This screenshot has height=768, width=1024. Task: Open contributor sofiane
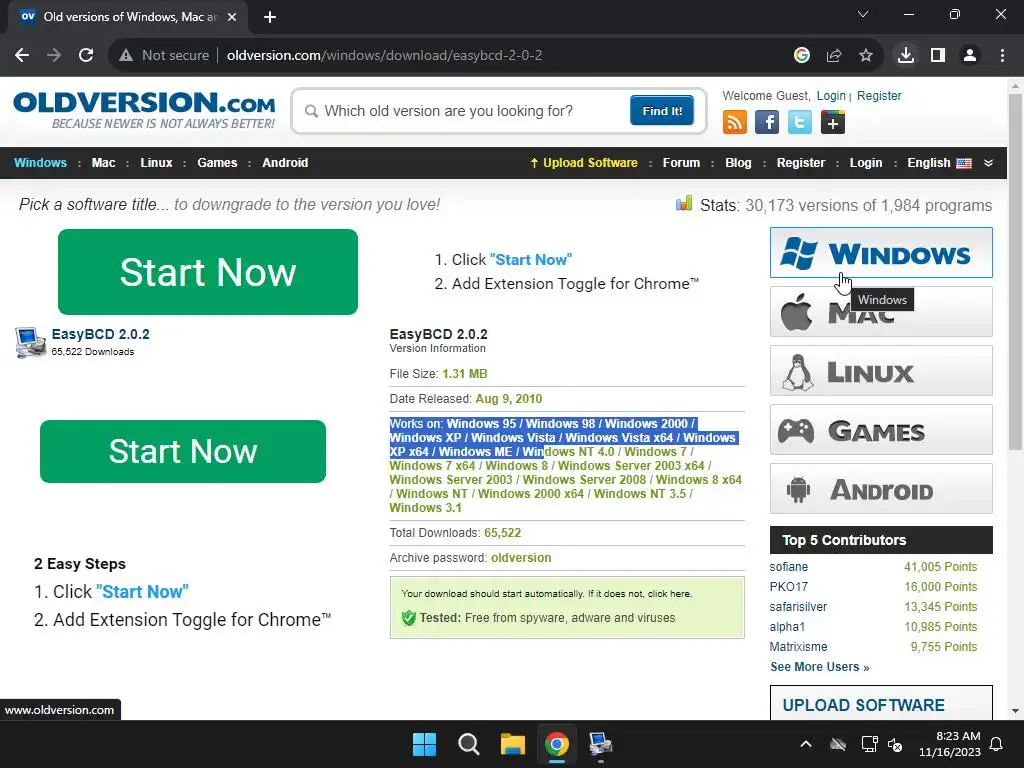[x=788, y=567]
